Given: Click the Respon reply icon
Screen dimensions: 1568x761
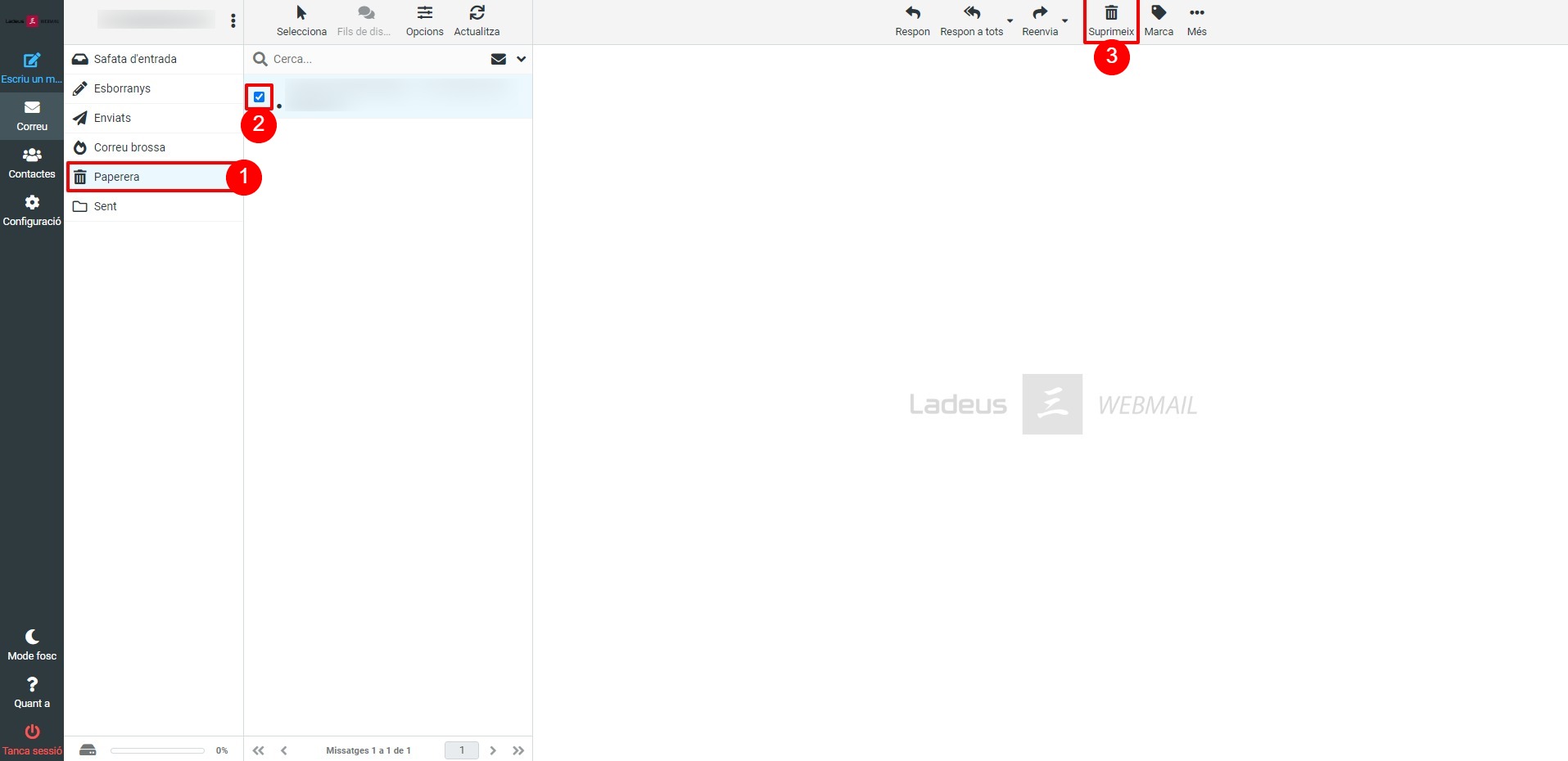Looking at the screenshot, I should 912,14.
